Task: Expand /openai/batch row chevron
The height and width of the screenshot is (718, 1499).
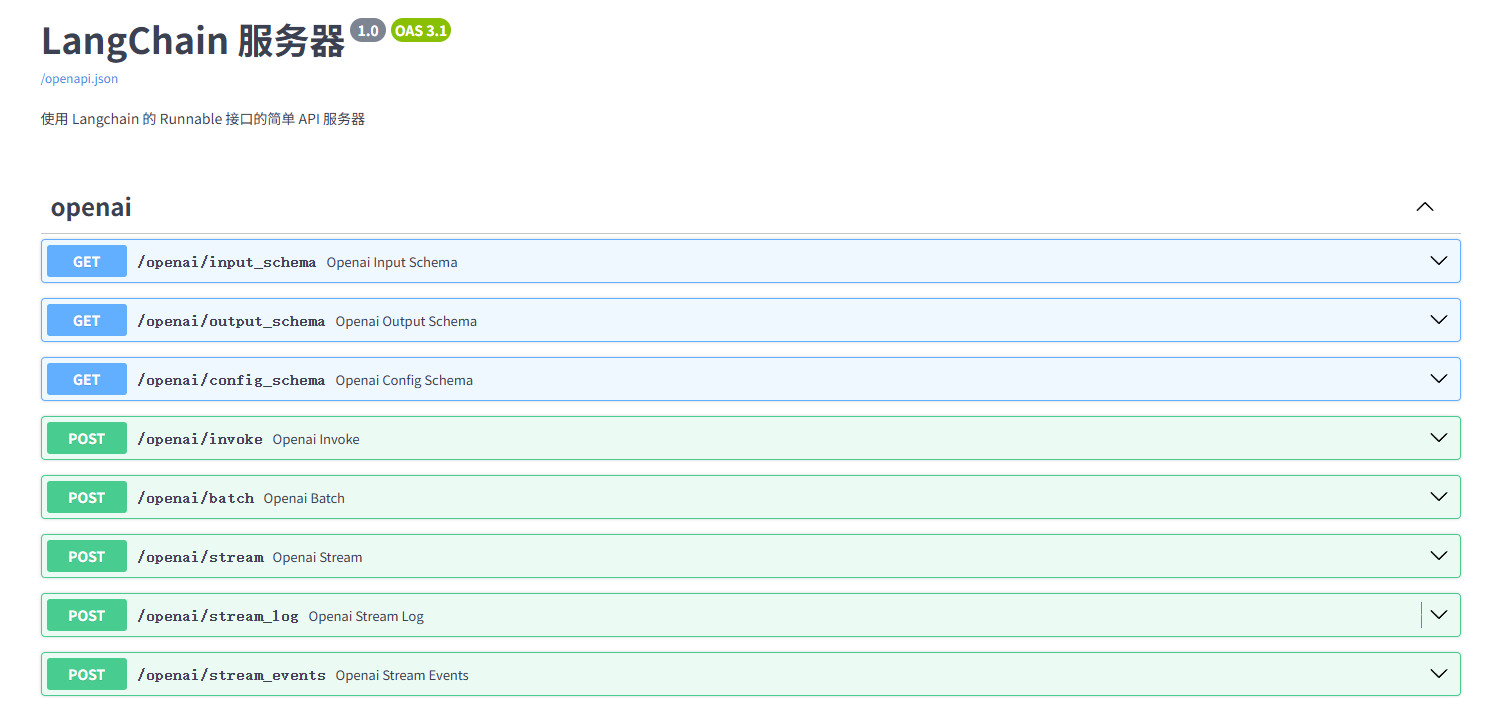Action: (x=1439, y=497)
